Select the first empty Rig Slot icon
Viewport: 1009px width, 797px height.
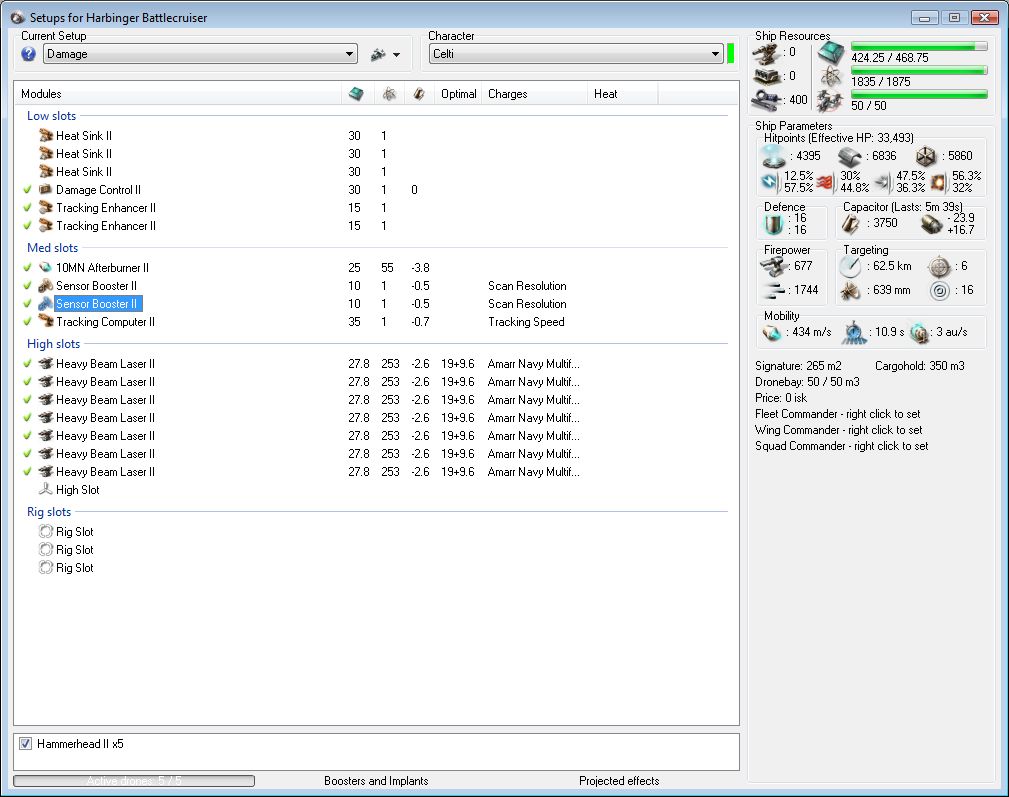coord(46,531)
